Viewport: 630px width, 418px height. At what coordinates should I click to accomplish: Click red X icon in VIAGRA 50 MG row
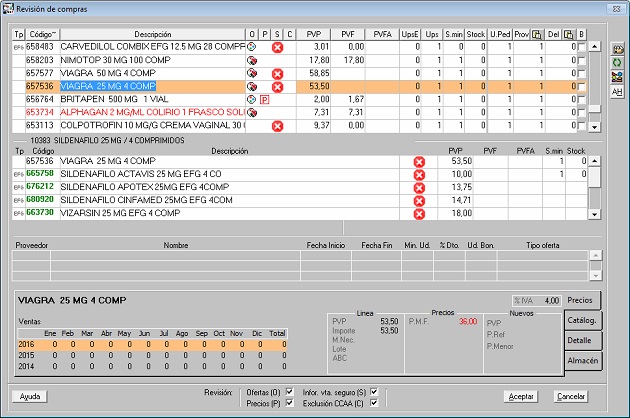[277, 74]
